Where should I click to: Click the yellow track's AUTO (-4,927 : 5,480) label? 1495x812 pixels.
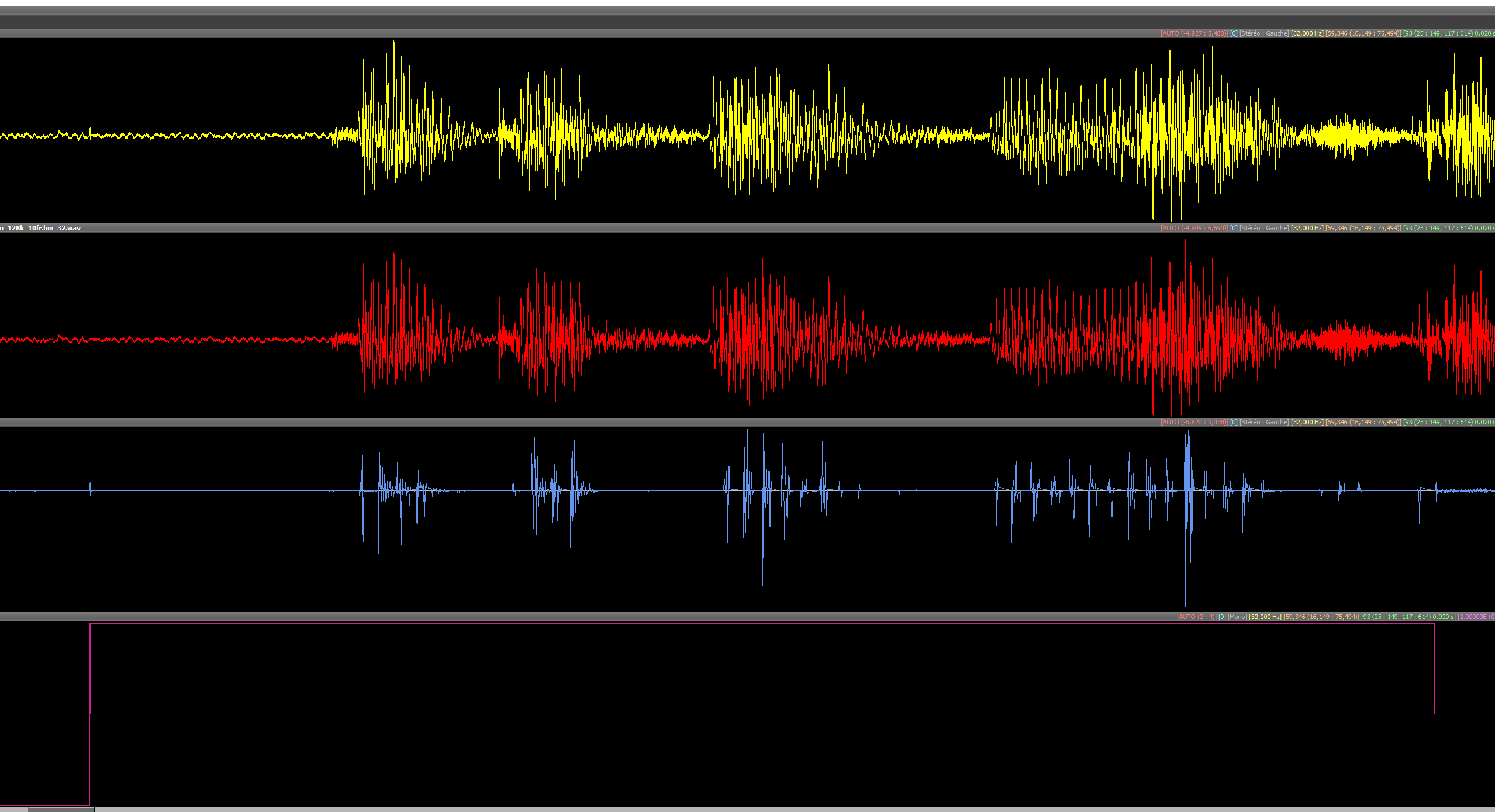pos(1194,33)
